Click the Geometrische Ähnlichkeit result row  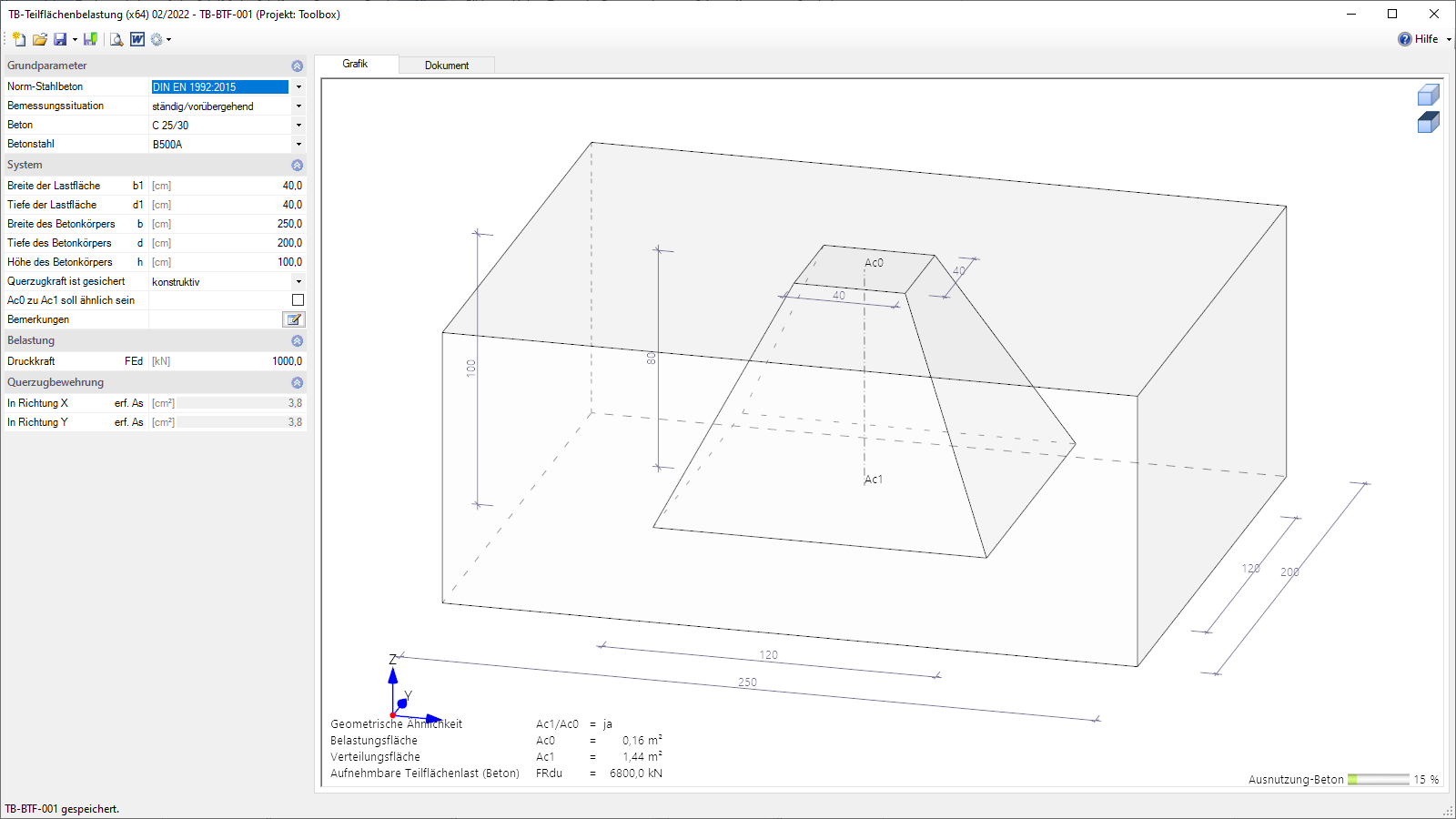click(471, 724)
